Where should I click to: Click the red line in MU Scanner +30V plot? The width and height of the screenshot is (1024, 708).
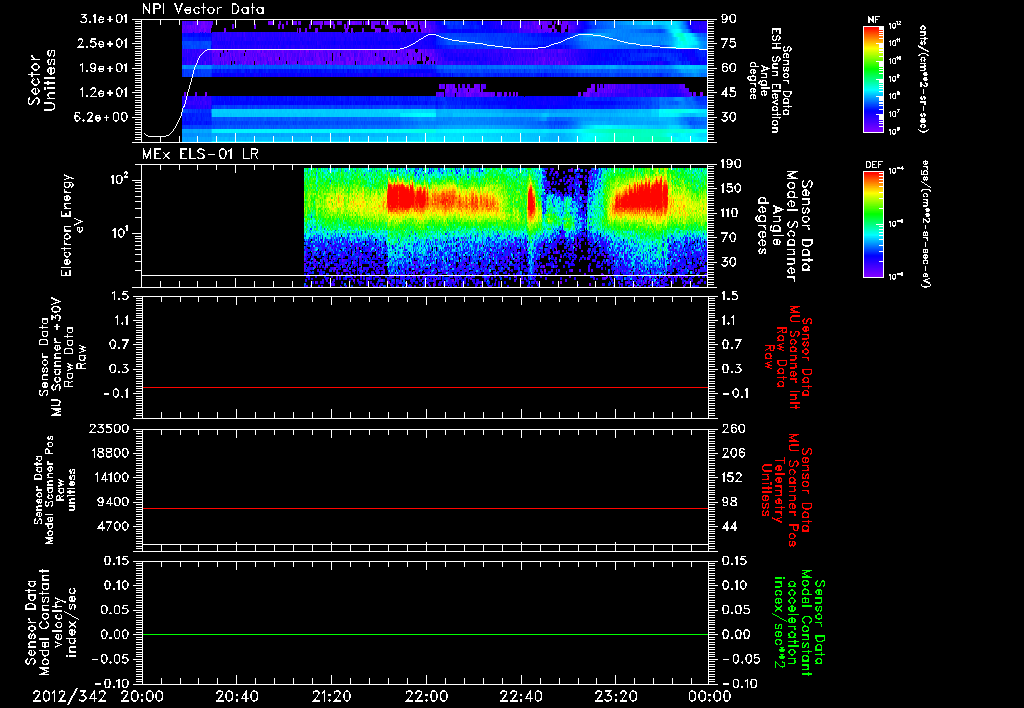(x=425, y=388)
